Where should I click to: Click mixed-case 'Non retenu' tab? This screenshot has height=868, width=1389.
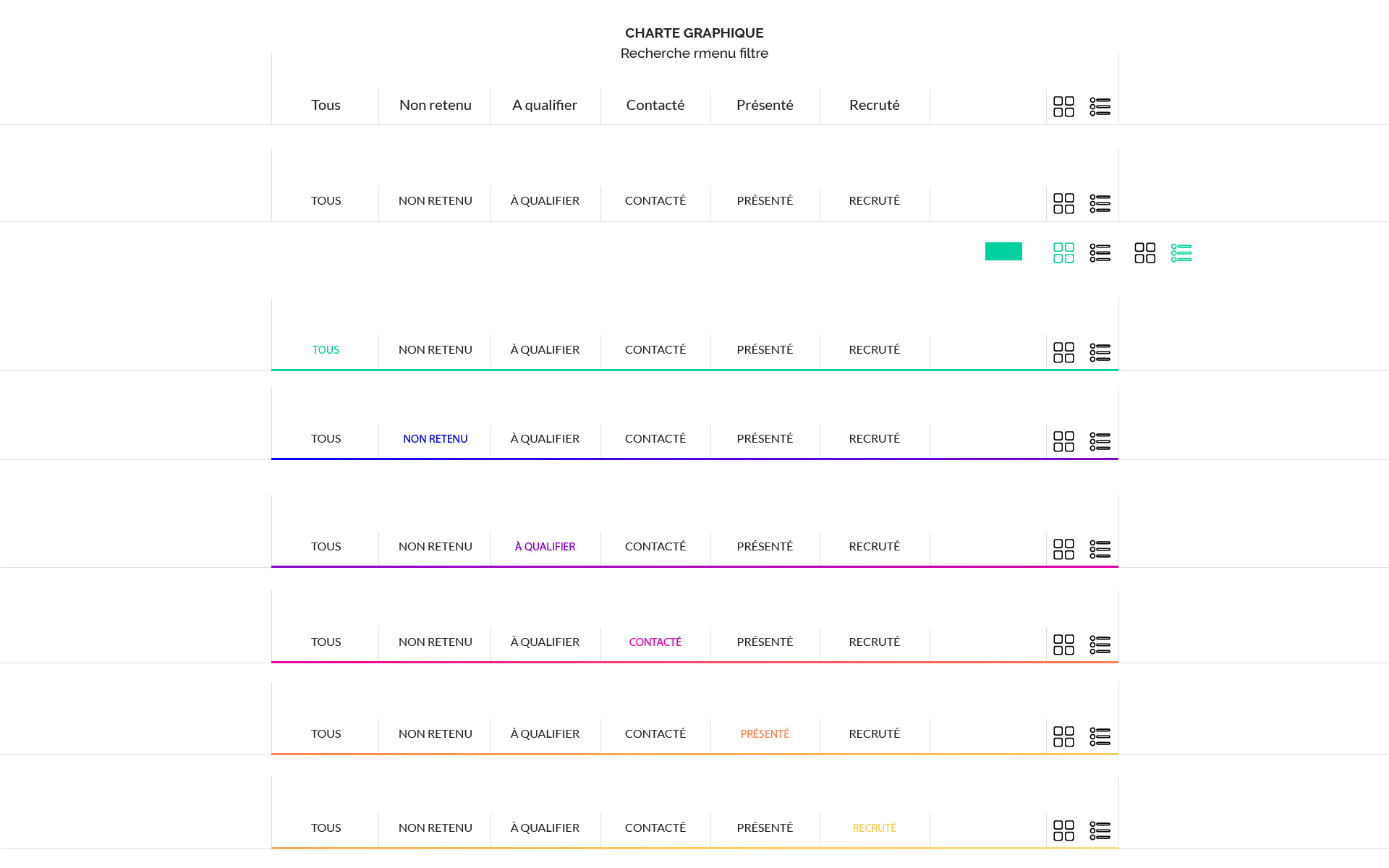[435, 106]
